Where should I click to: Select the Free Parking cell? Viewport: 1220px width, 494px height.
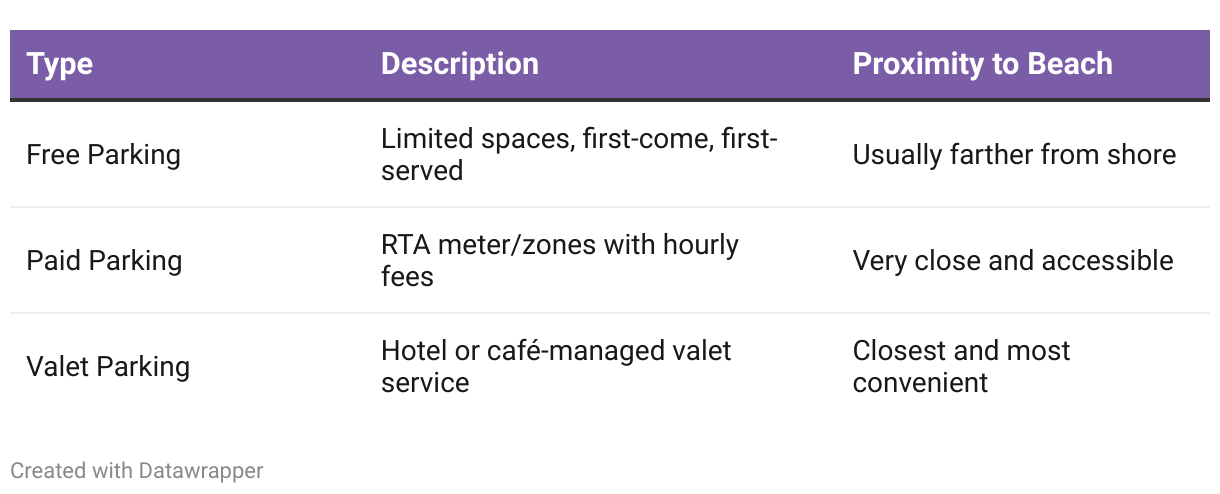(x=104, y=155)
